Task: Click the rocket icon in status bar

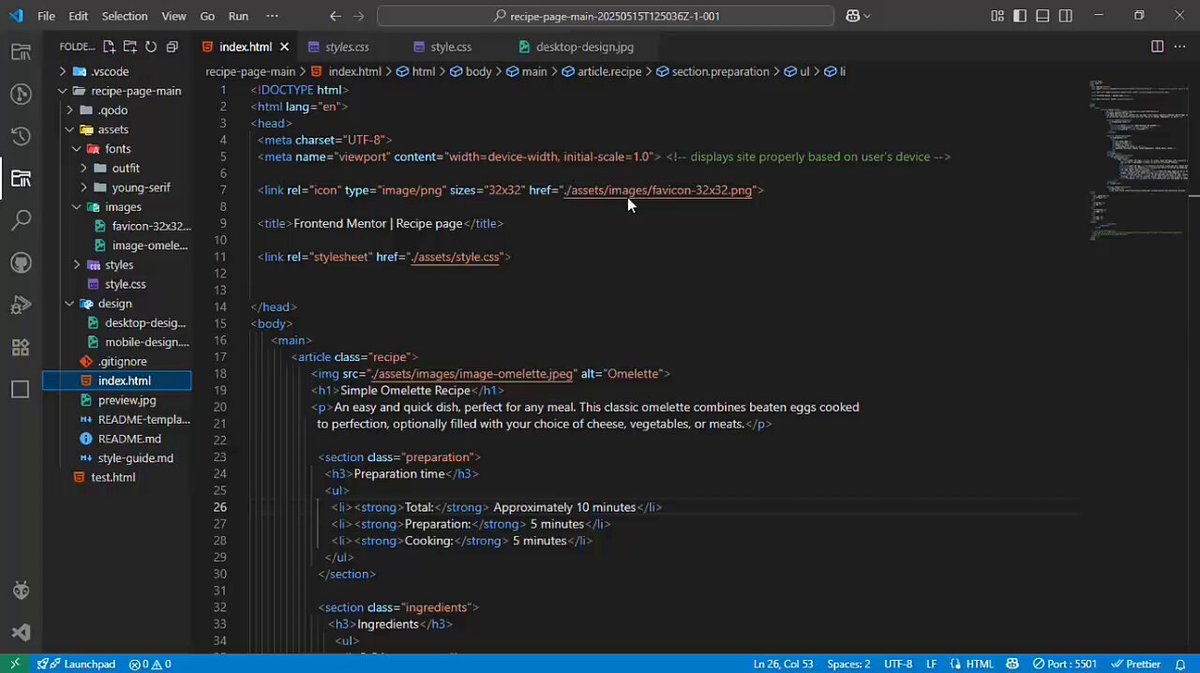Action: pos(43,664)
